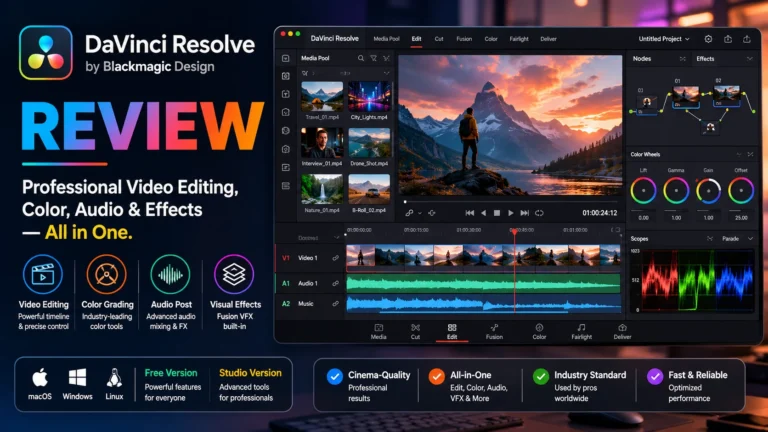Click the Nodes panel expand icon
Screen dimensions: 768x432
point(682,59)
